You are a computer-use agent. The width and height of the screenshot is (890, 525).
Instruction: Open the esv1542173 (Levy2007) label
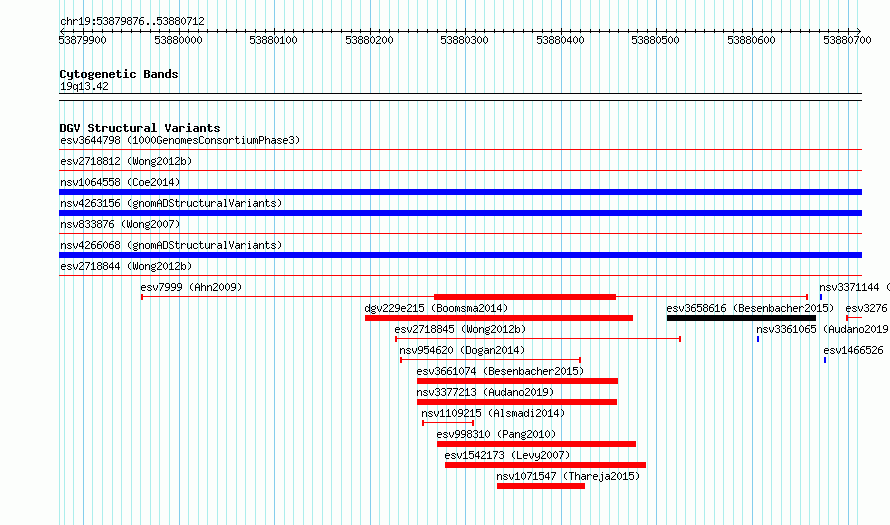tap(507, 455)
